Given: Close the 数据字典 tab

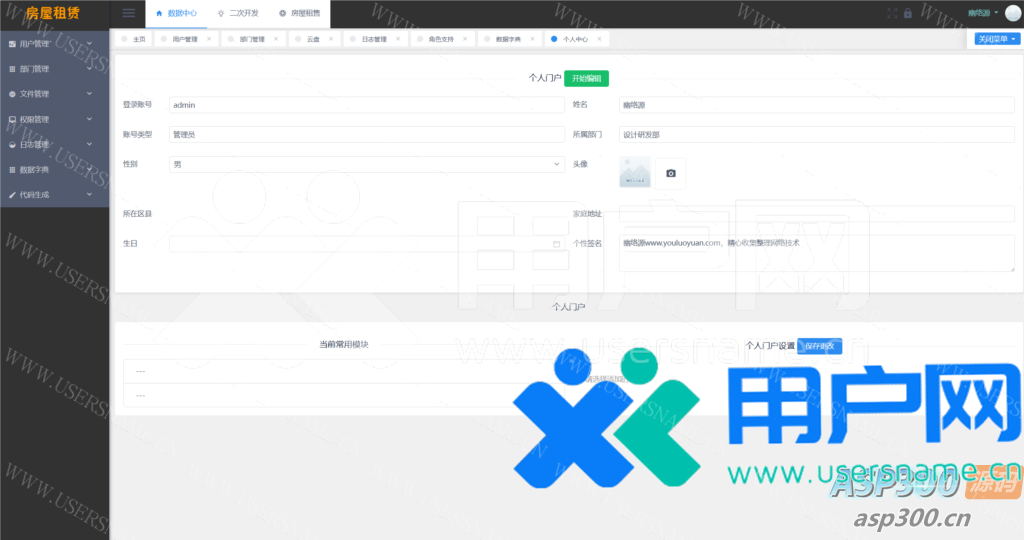Looking at the screenshot, I should 532,39.
